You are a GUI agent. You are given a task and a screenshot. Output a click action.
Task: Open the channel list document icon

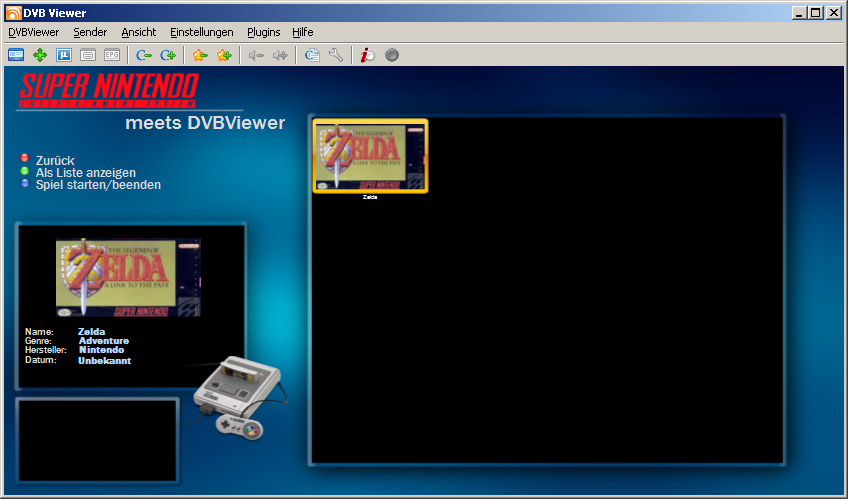coord(312,55)
